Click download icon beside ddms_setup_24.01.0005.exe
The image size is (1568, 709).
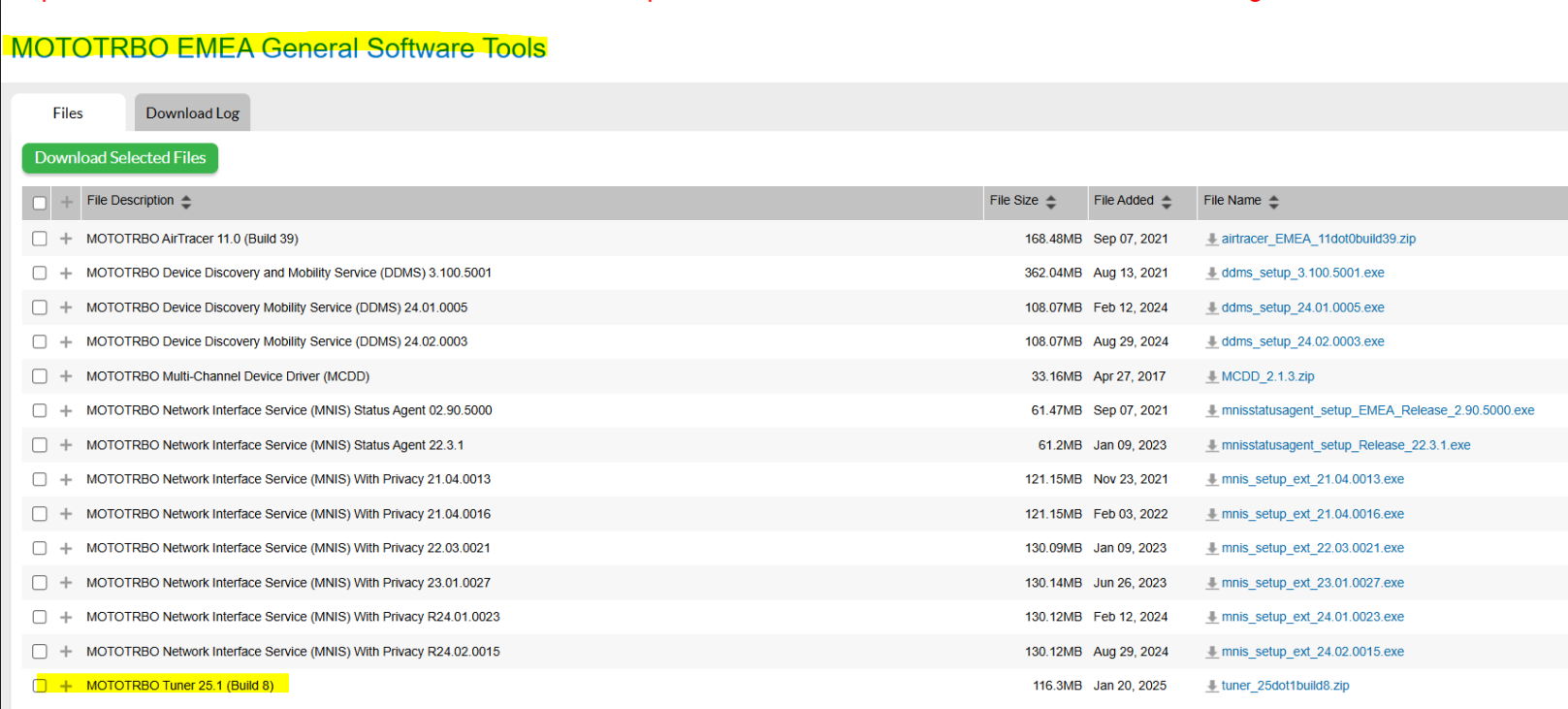(1212, 308)
